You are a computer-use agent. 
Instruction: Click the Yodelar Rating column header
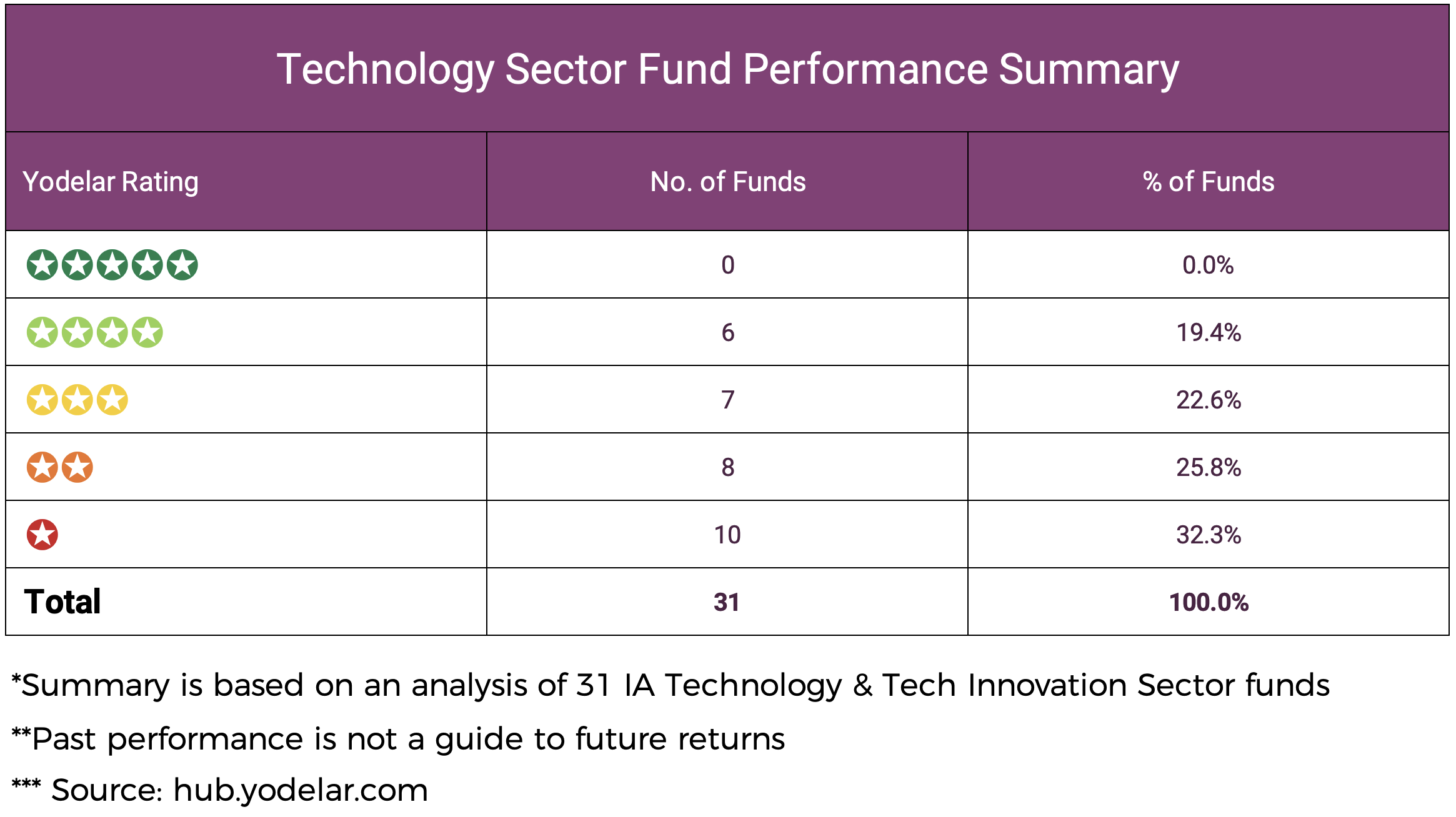click(111, 182)
